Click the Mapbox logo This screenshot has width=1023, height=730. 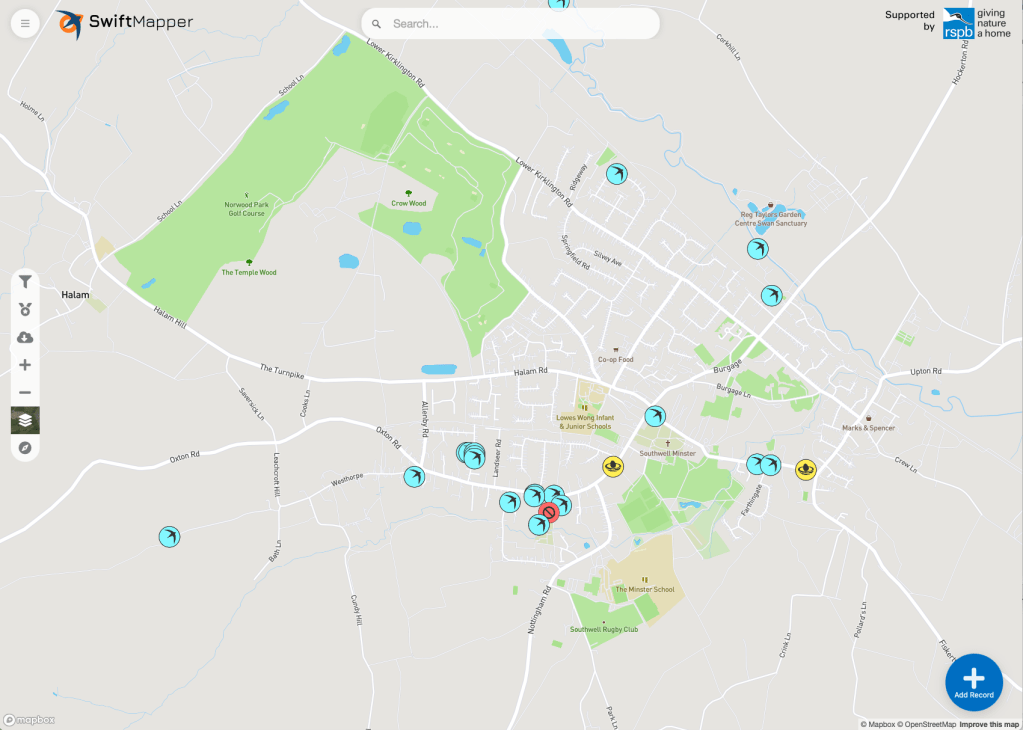pyautogui.click(x=30, y=719)
